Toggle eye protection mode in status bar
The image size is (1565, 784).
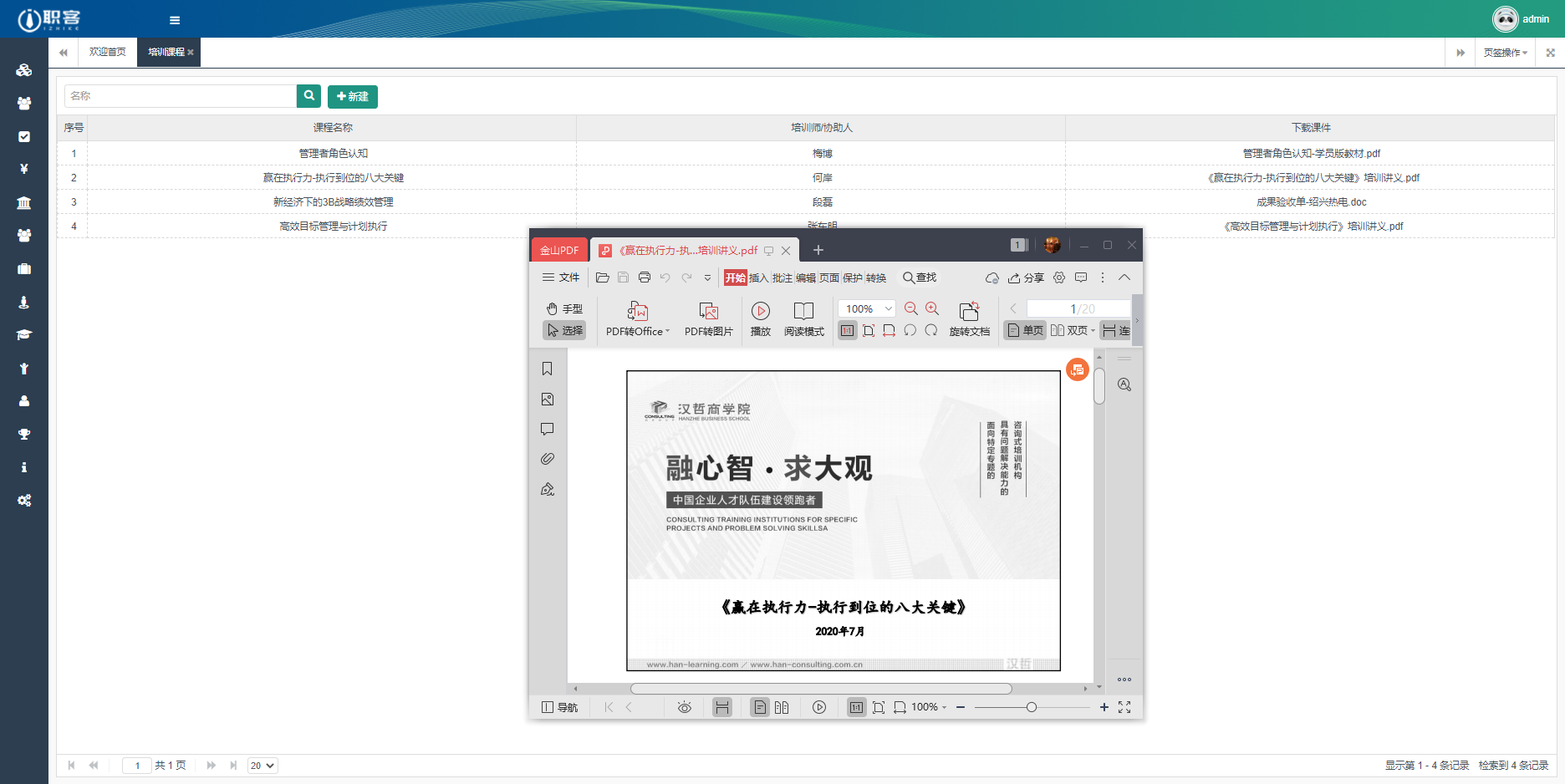tap(684, 707)
